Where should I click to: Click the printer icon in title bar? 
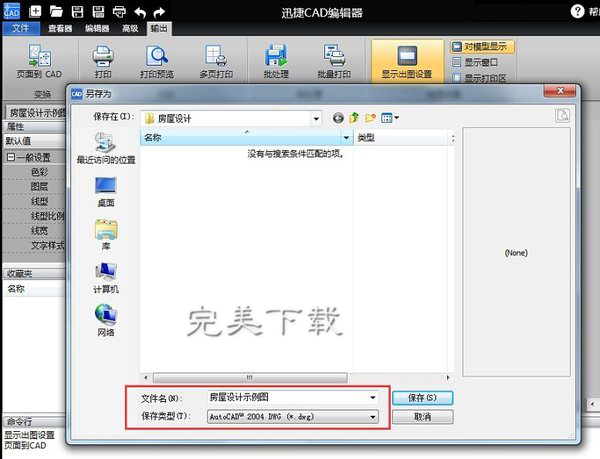(119, 11)
